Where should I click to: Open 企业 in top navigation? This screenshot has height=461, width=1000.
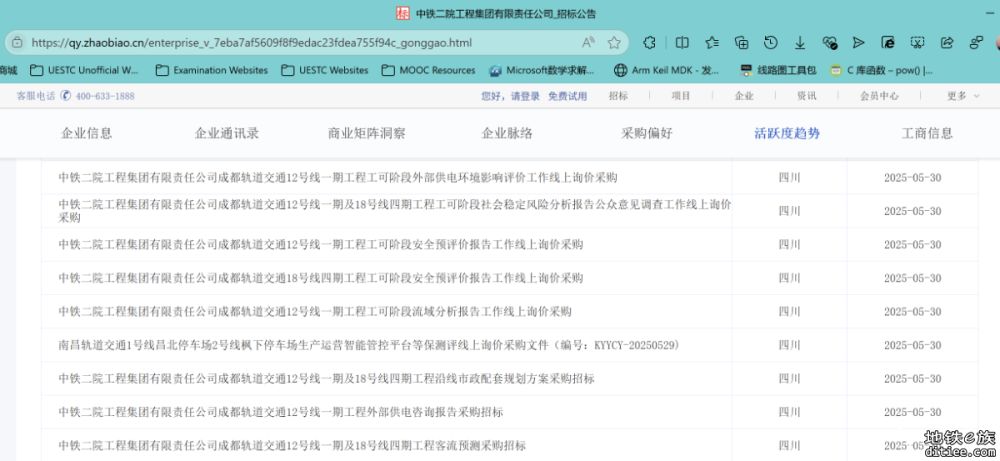(744, 96)
